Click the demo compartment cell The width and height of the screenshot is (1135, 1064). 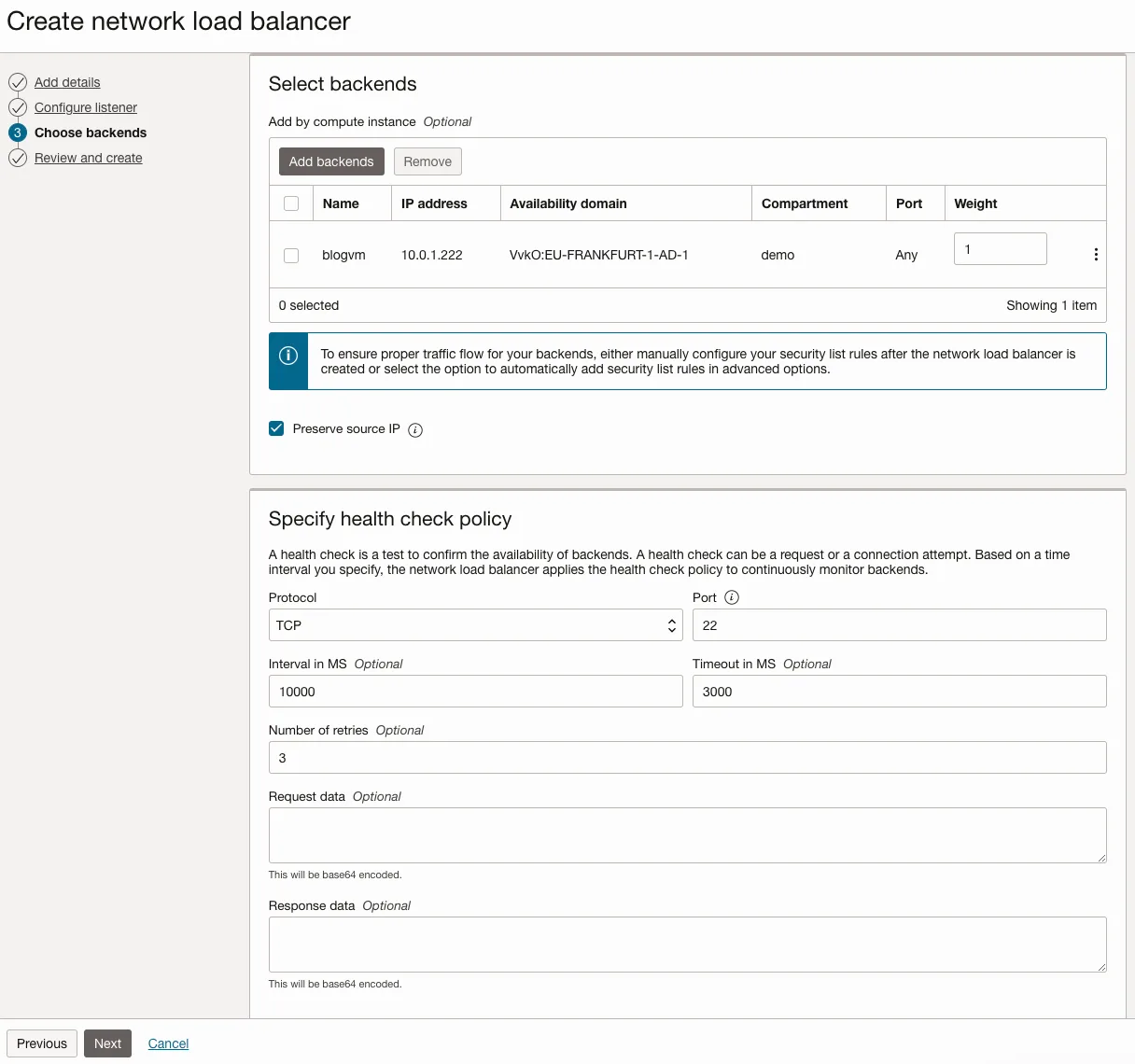click(x=778, y=255)
